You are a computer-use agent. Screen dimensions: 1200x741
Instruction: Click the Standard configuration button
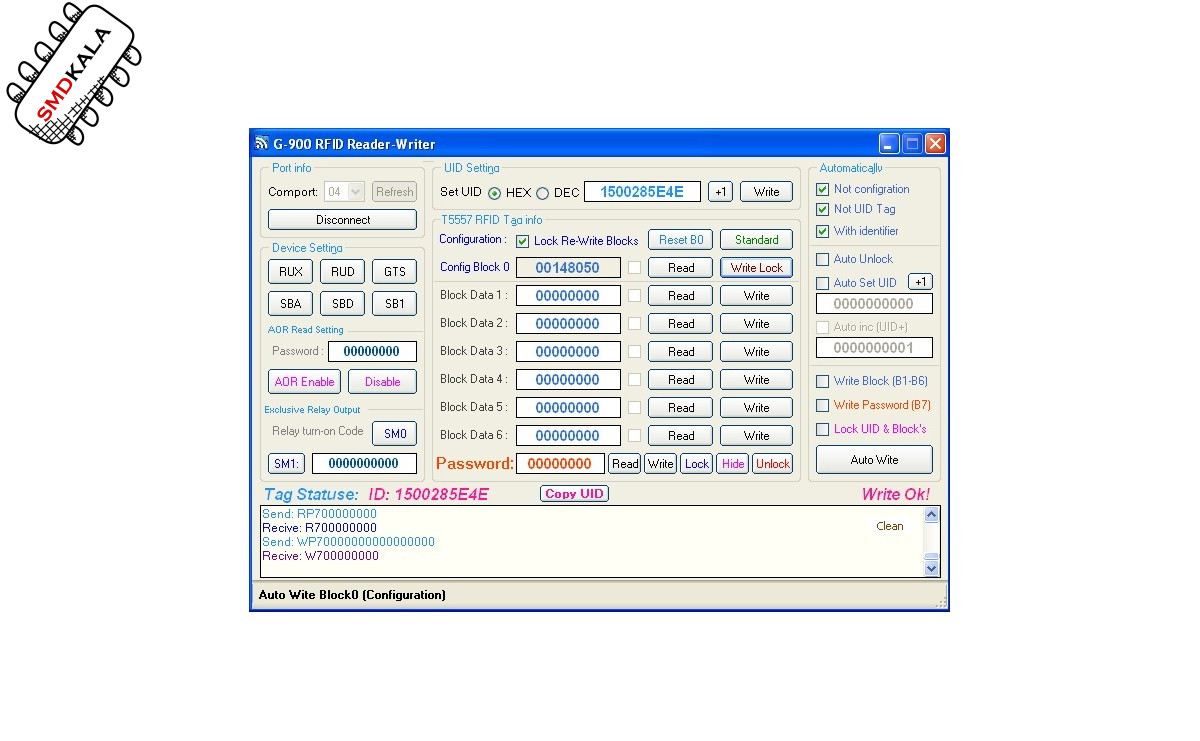click(x=756, y=240)
